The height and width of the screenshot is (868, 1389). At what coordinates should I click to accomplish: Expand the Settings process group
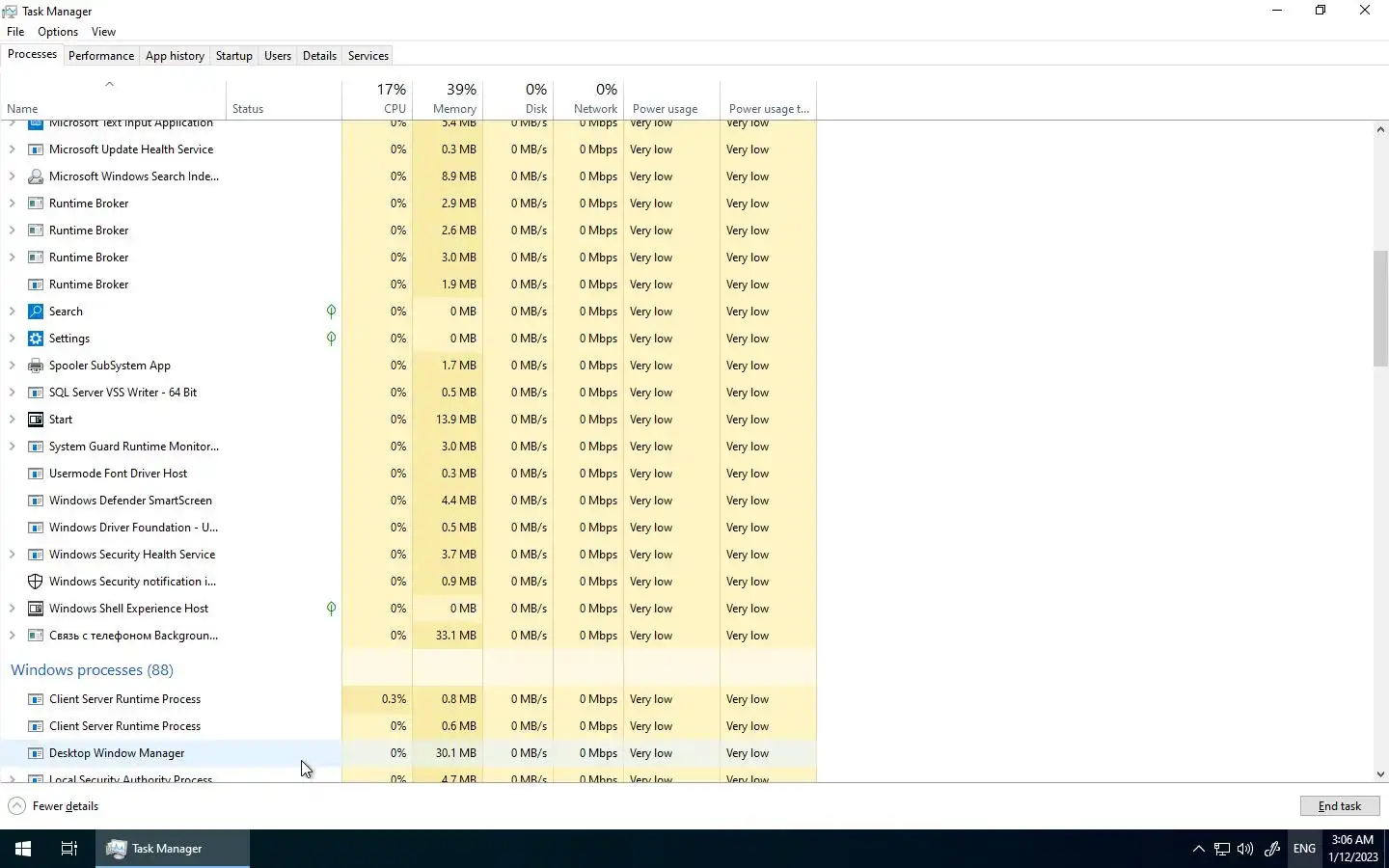click(12, 339)
